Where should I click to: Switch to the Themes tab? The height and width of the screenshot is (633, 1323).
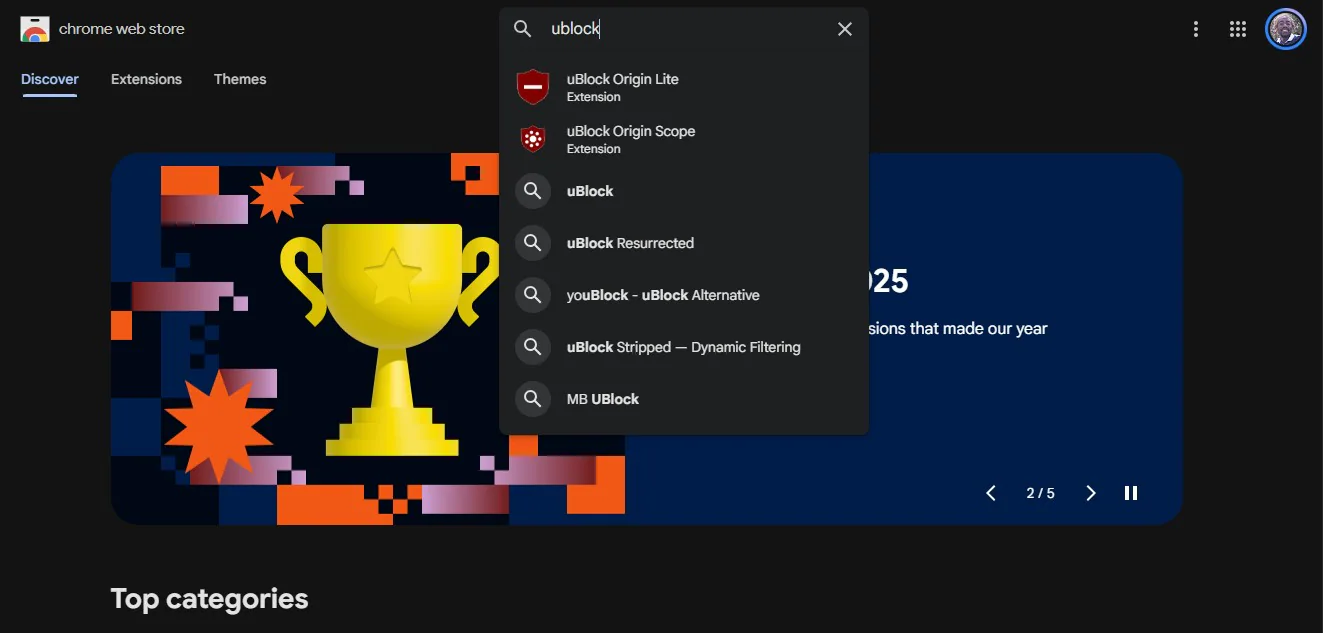point(240,79)
